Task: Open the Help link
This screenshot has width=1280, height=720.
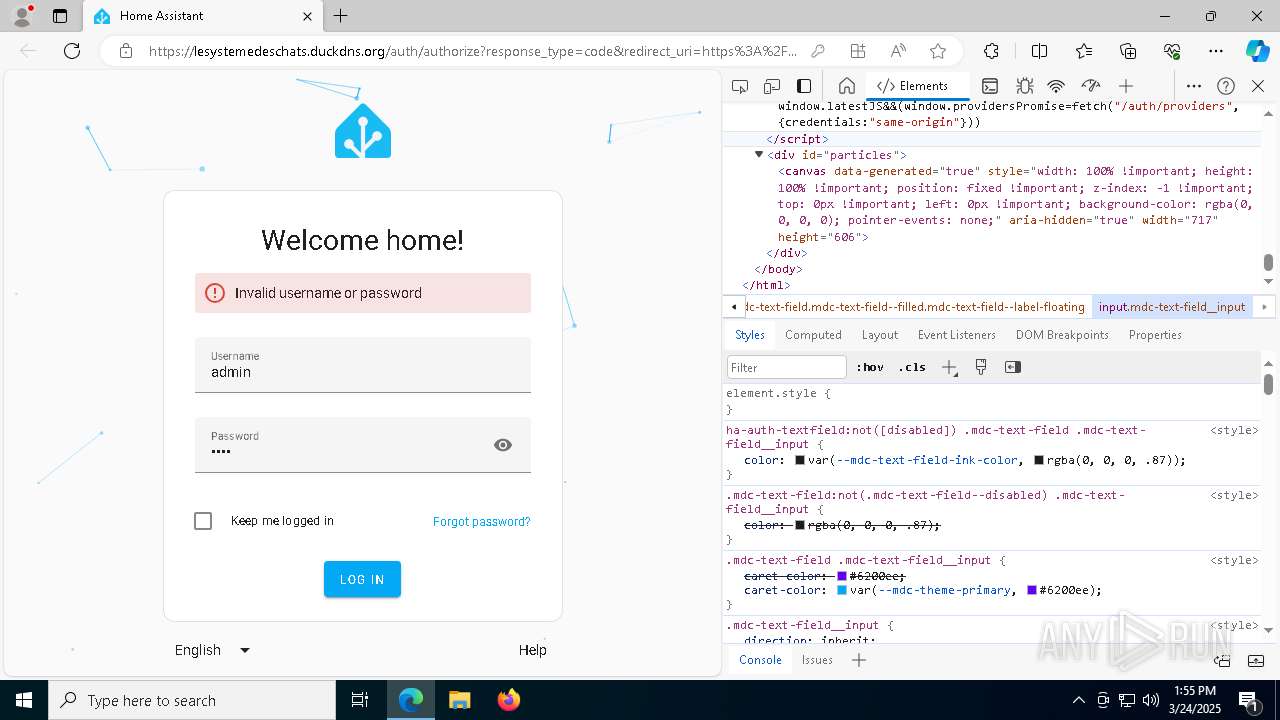Action: pyautogui.click(x=533, y=650)
